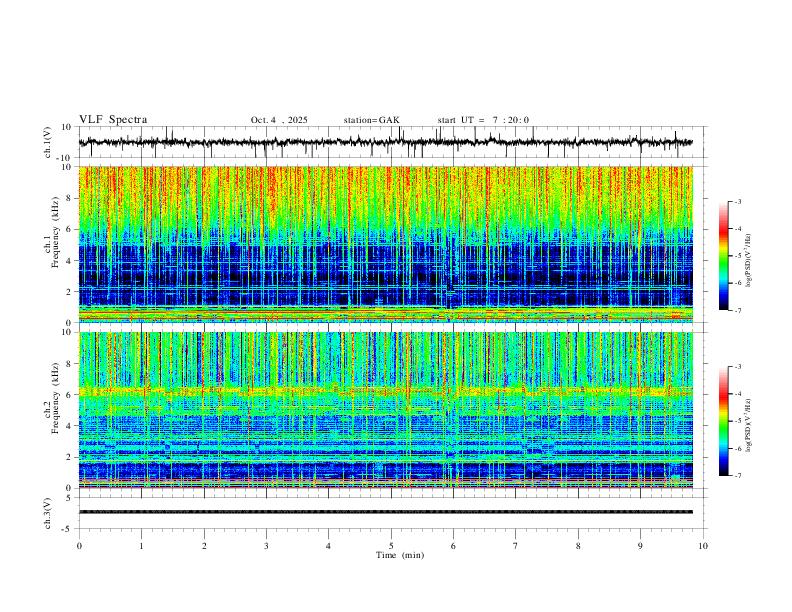792x612 pixels.
Task: Click the "station=GAK" header text
Action: point(371,120)
